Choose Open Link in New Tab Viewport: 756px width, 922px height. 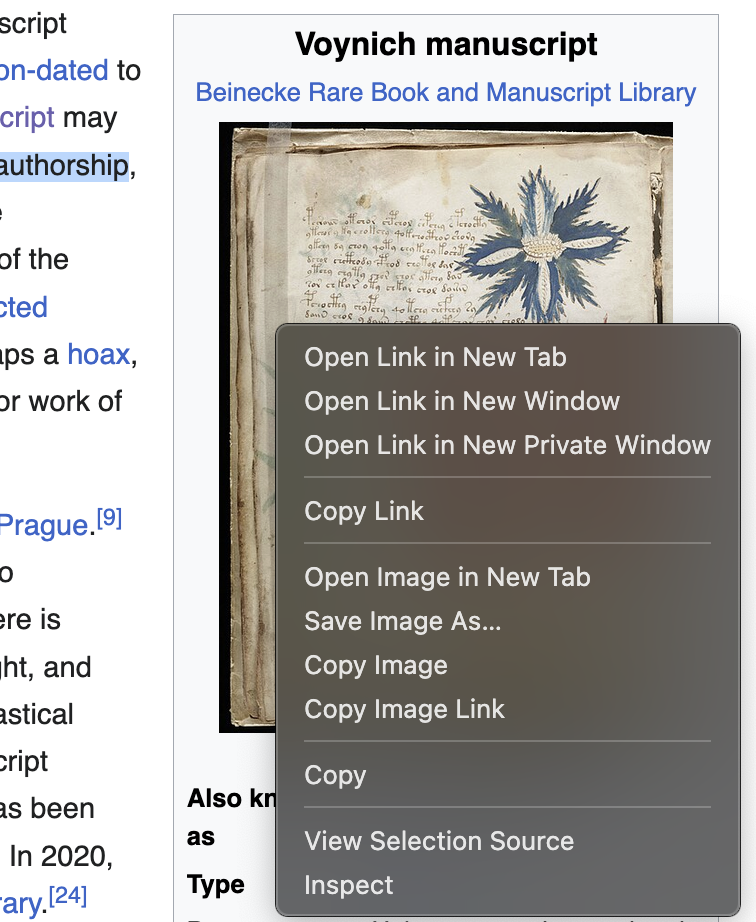[x=434, y=357]
